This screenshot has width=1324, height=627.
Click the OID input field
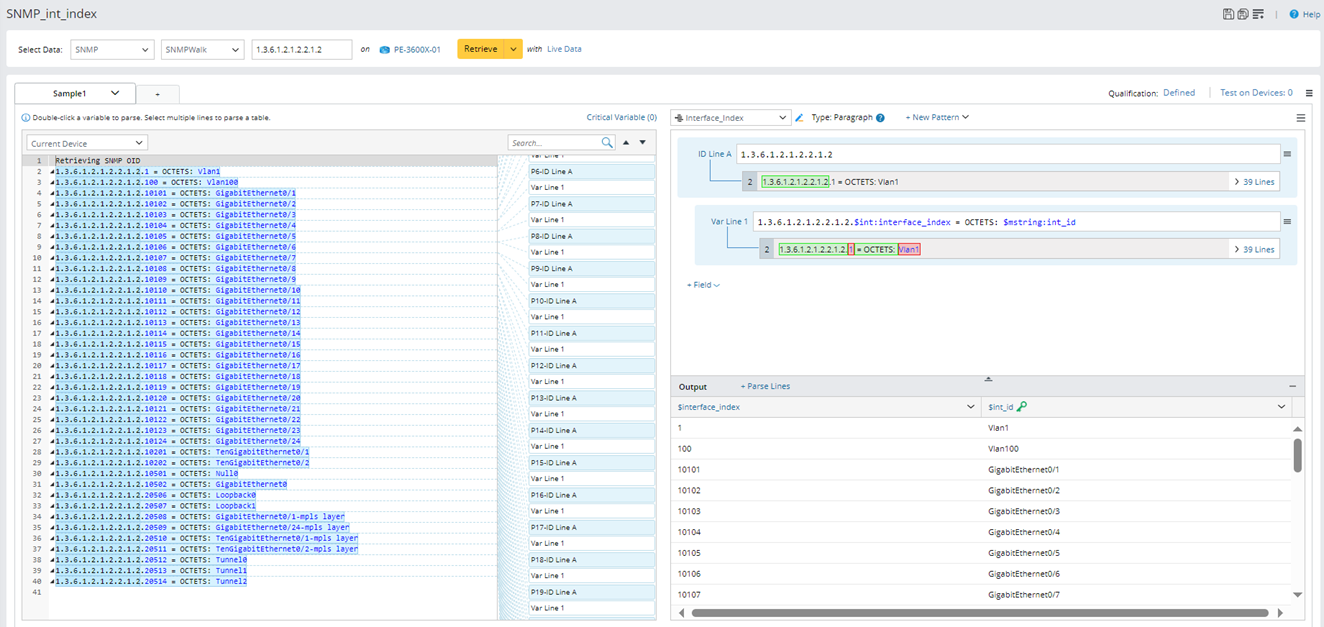tap(301, 49)
